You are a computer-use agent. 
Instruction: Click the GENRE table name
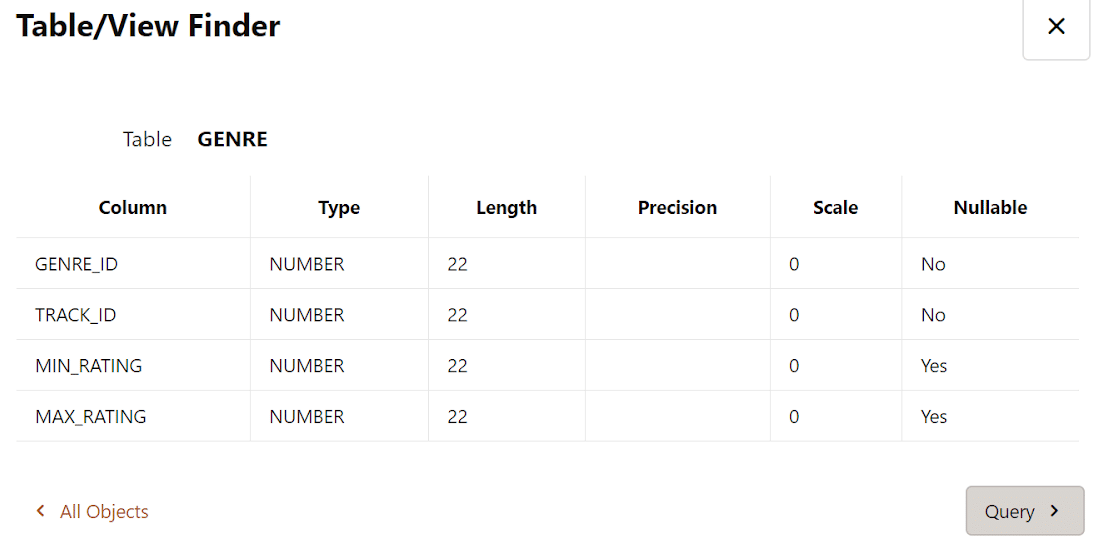232,139
